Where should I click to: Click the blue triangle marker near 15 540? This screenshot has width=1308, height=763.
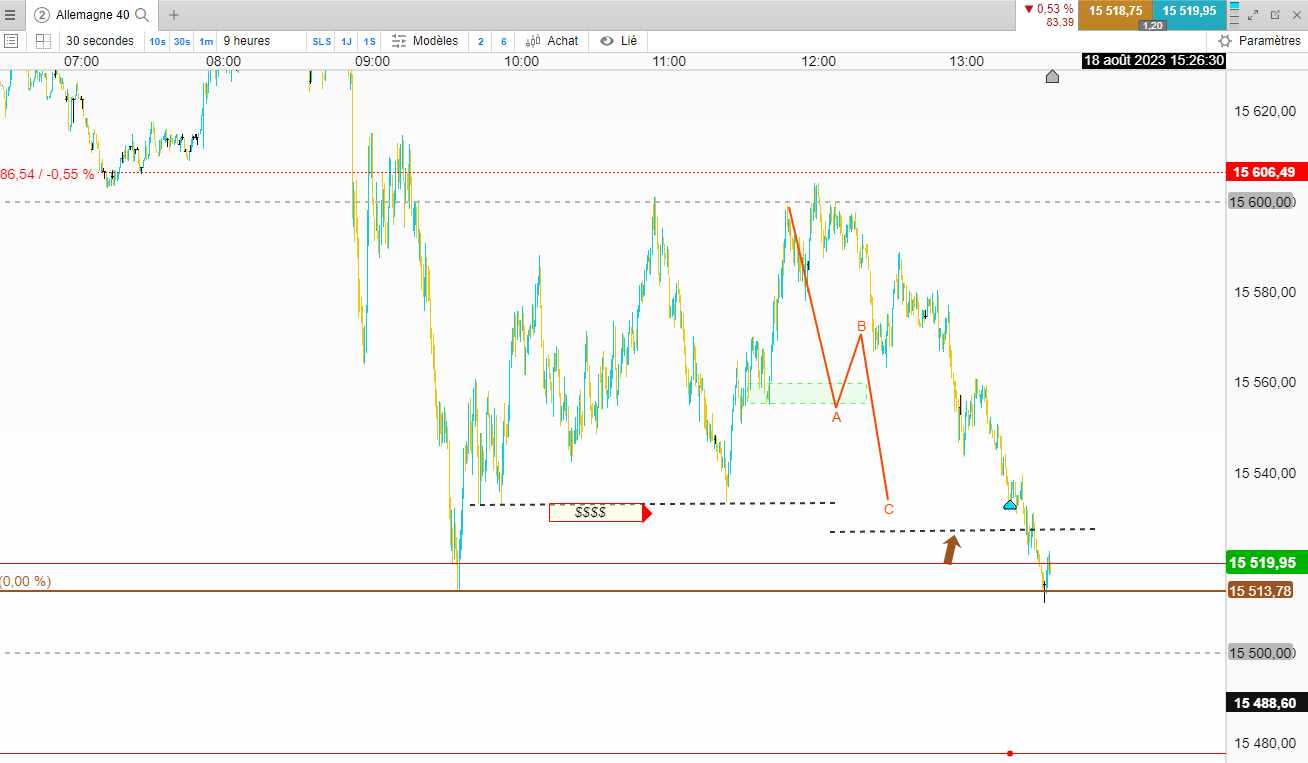point(1010,504)
